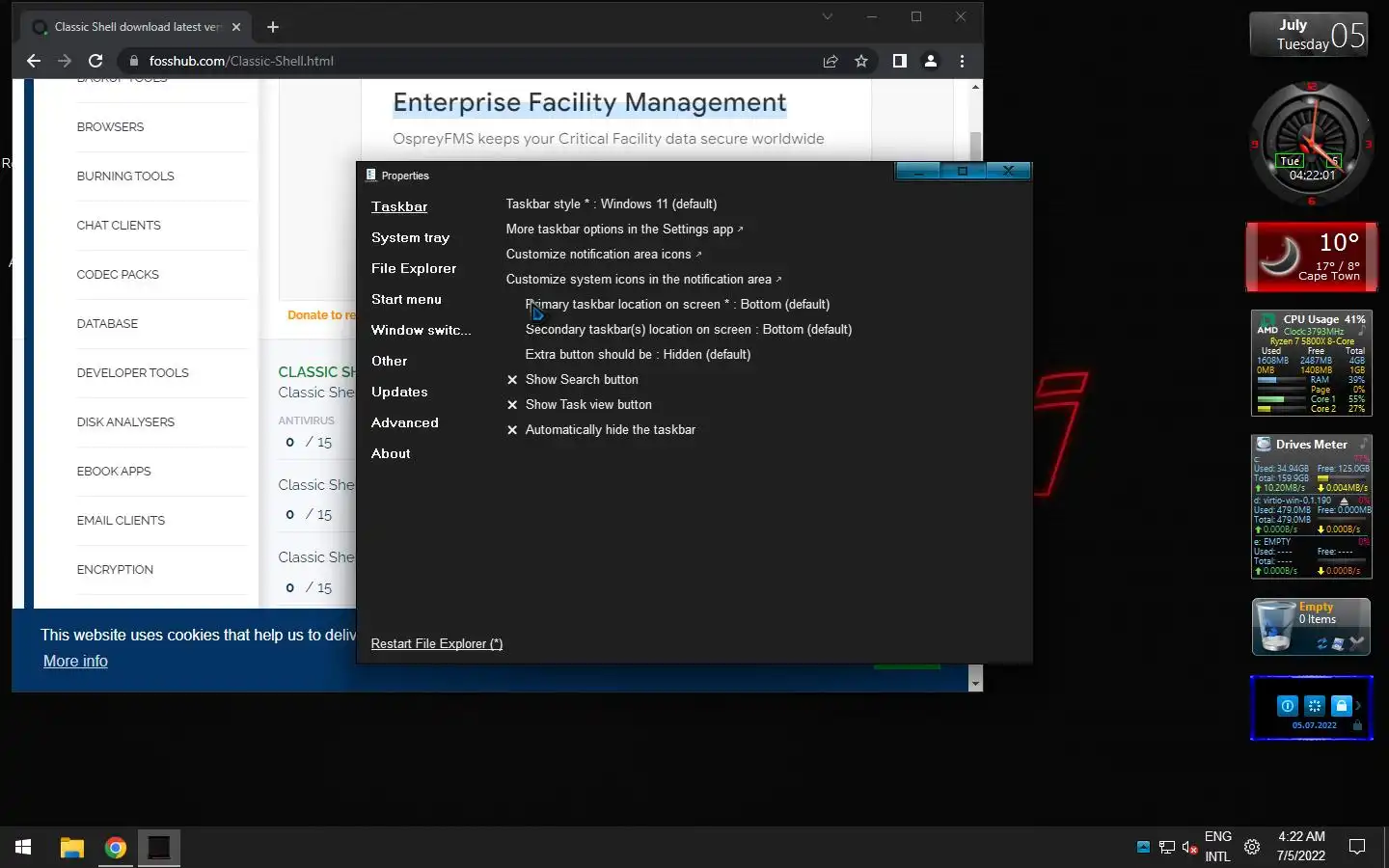Open the gear icon in system tray
Viewport: 1389px width, 868px height.
(x=1252, y=847)
